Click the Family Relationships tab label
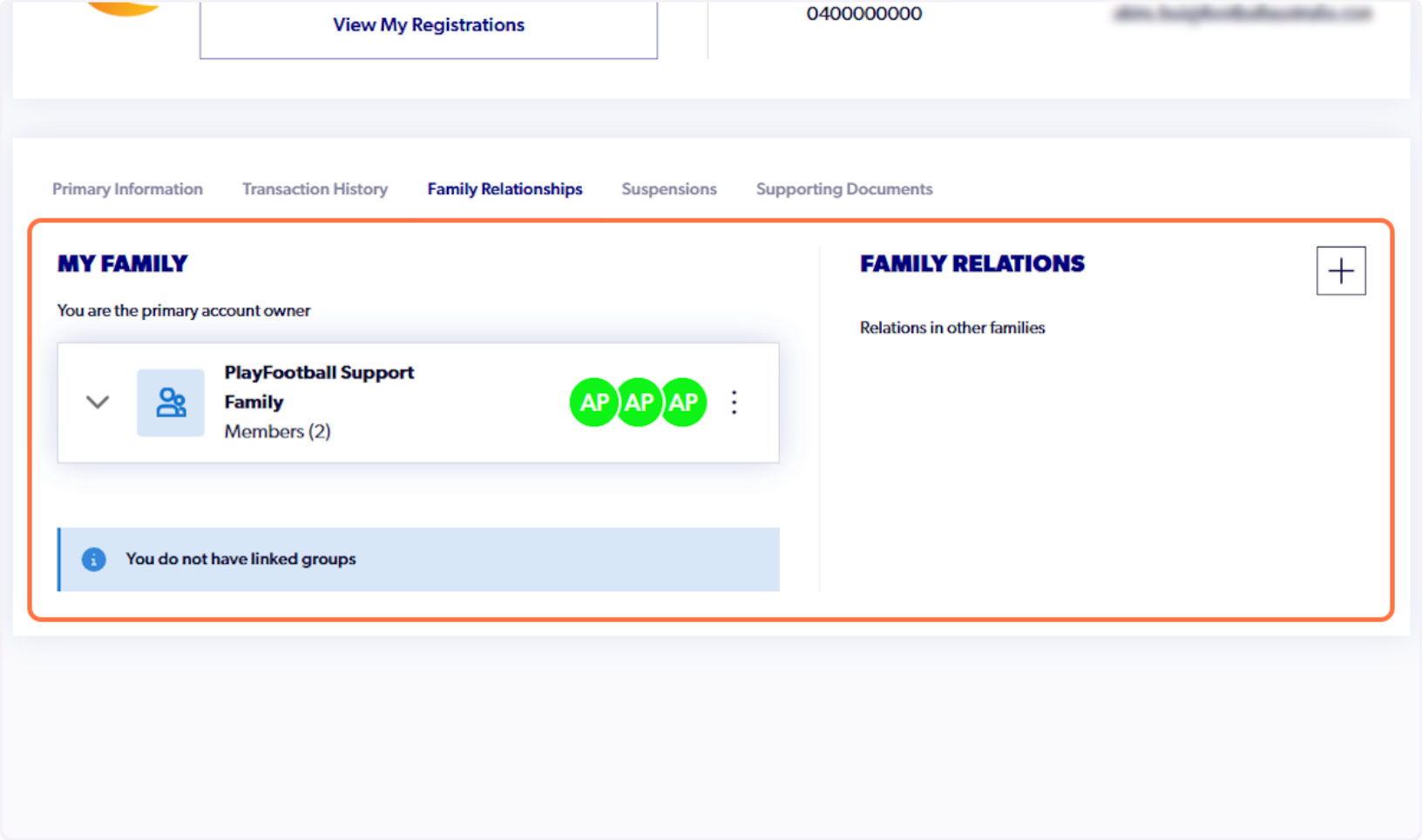The width and height of the screenshot is (1422, 840). pyautogui.click(x=504, y=188)
